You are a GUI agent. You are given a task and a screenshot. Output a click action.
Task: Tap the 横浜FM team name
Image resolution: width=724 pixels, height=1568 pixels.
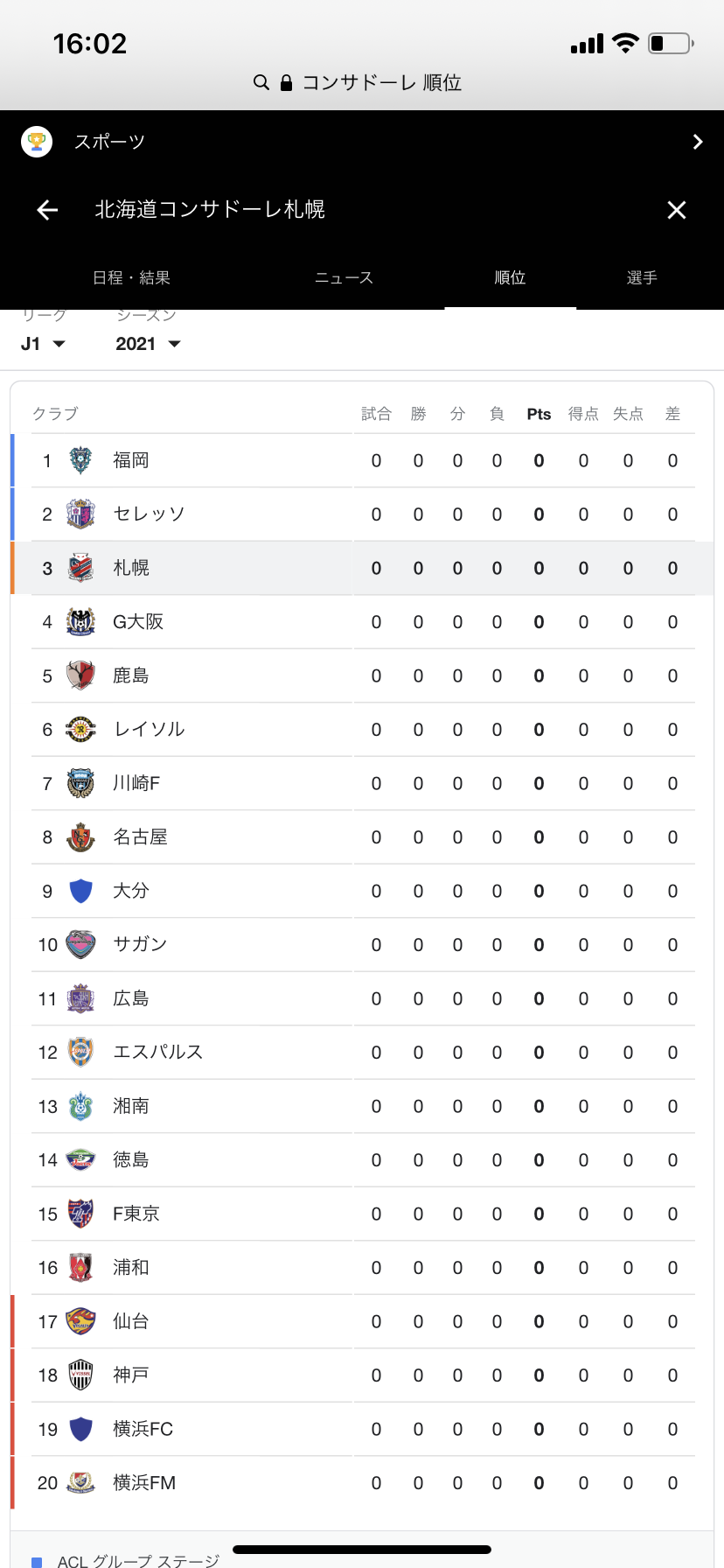click(x=144, y=1482)
